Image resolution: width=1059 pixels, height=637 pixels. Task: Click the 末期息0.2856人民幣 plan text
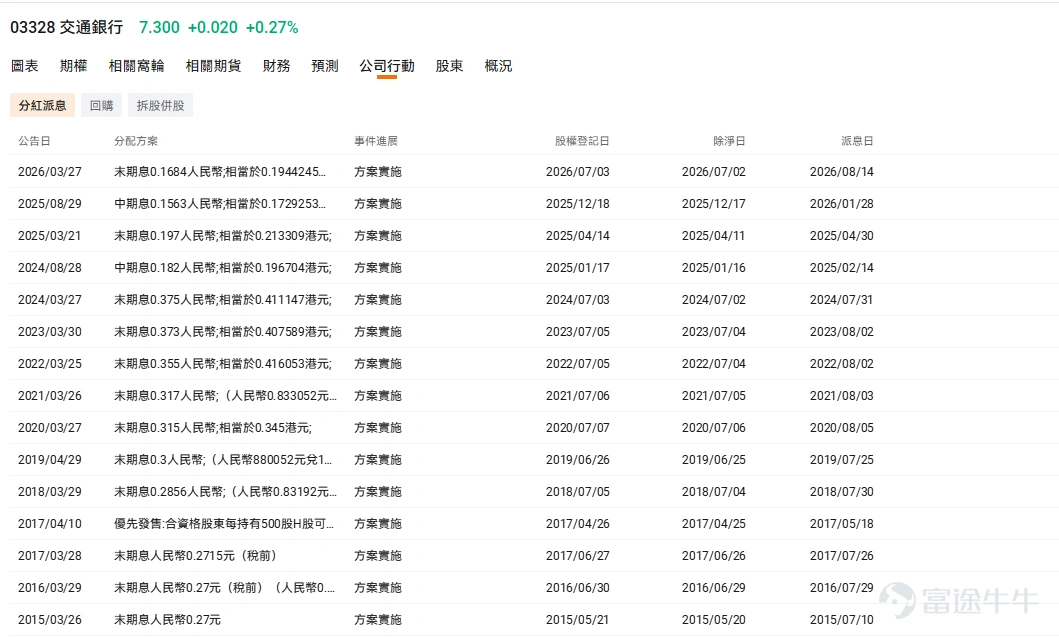pos(226,491)
